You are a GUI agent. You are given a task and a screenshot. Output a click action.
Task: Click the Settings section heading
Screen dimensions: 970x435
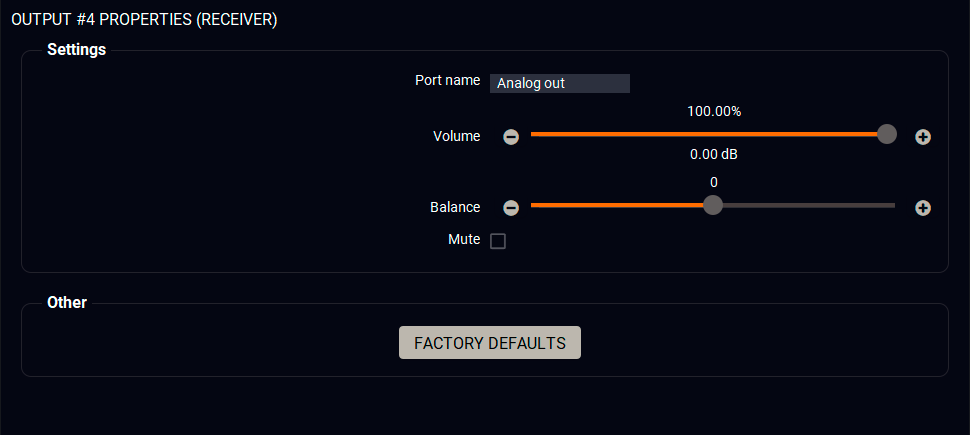pyautogui.click(x=76, y=49)
